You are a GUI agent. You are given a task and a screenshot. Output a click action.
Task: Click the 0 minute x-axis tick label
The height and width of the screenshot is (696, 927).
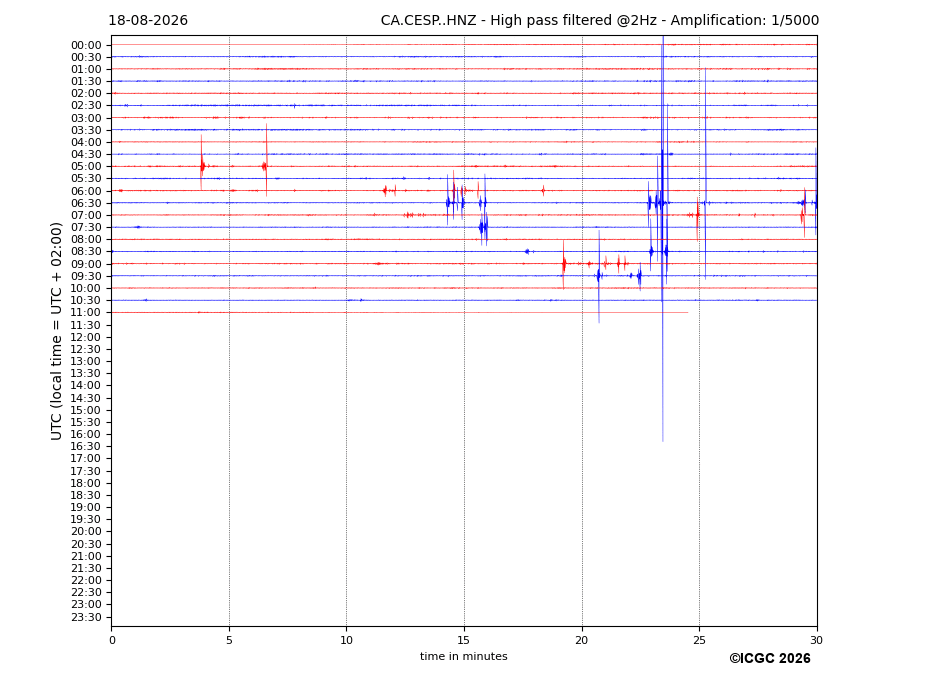112,640
